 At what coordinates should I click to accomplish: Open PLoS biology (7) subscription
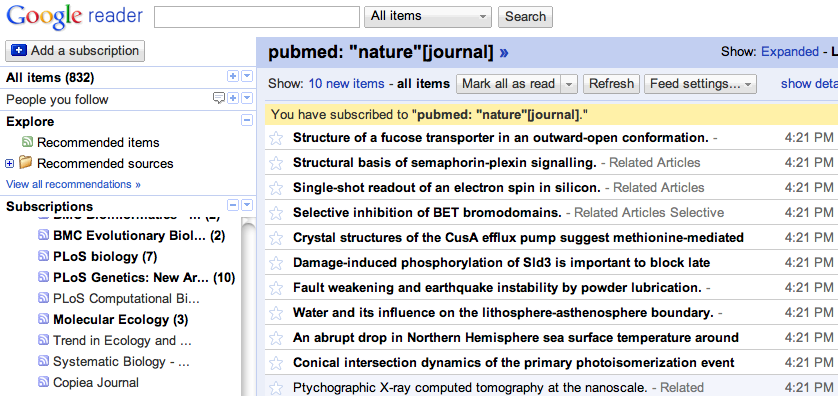105,257
